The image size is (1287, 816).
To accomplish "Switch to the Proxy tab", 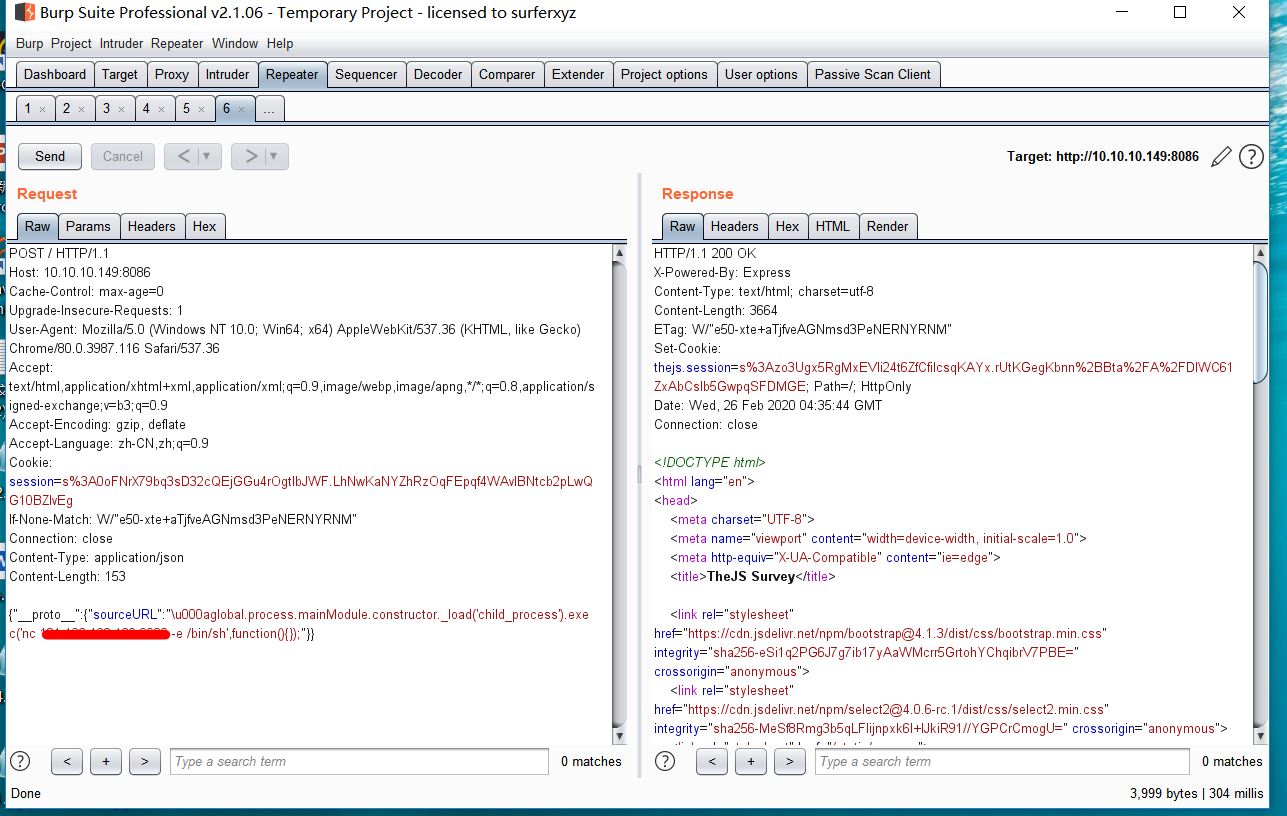I will pos(172,74).
